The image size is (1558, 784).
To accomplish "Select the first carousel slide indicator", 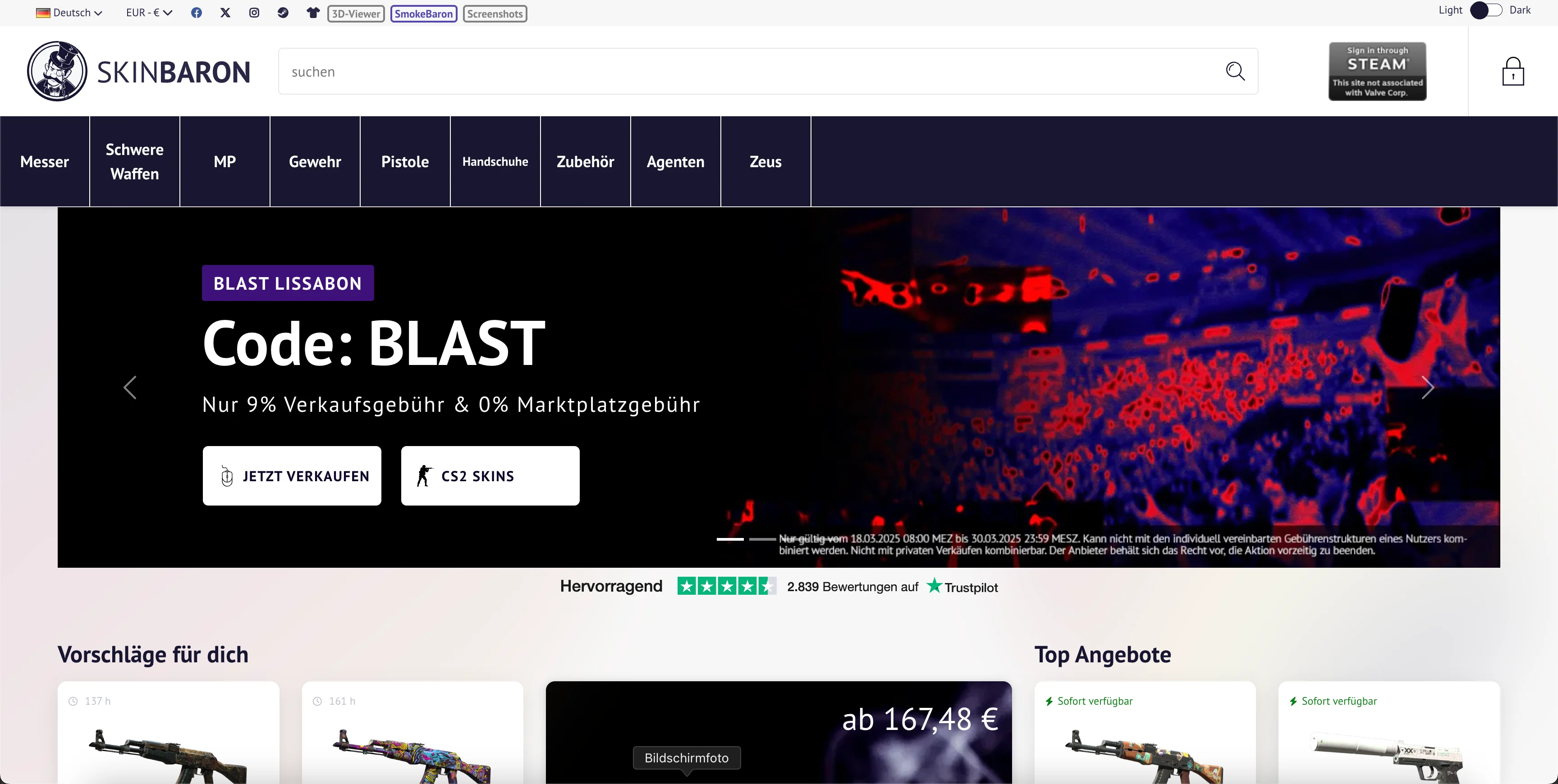I will click(730, 538).
